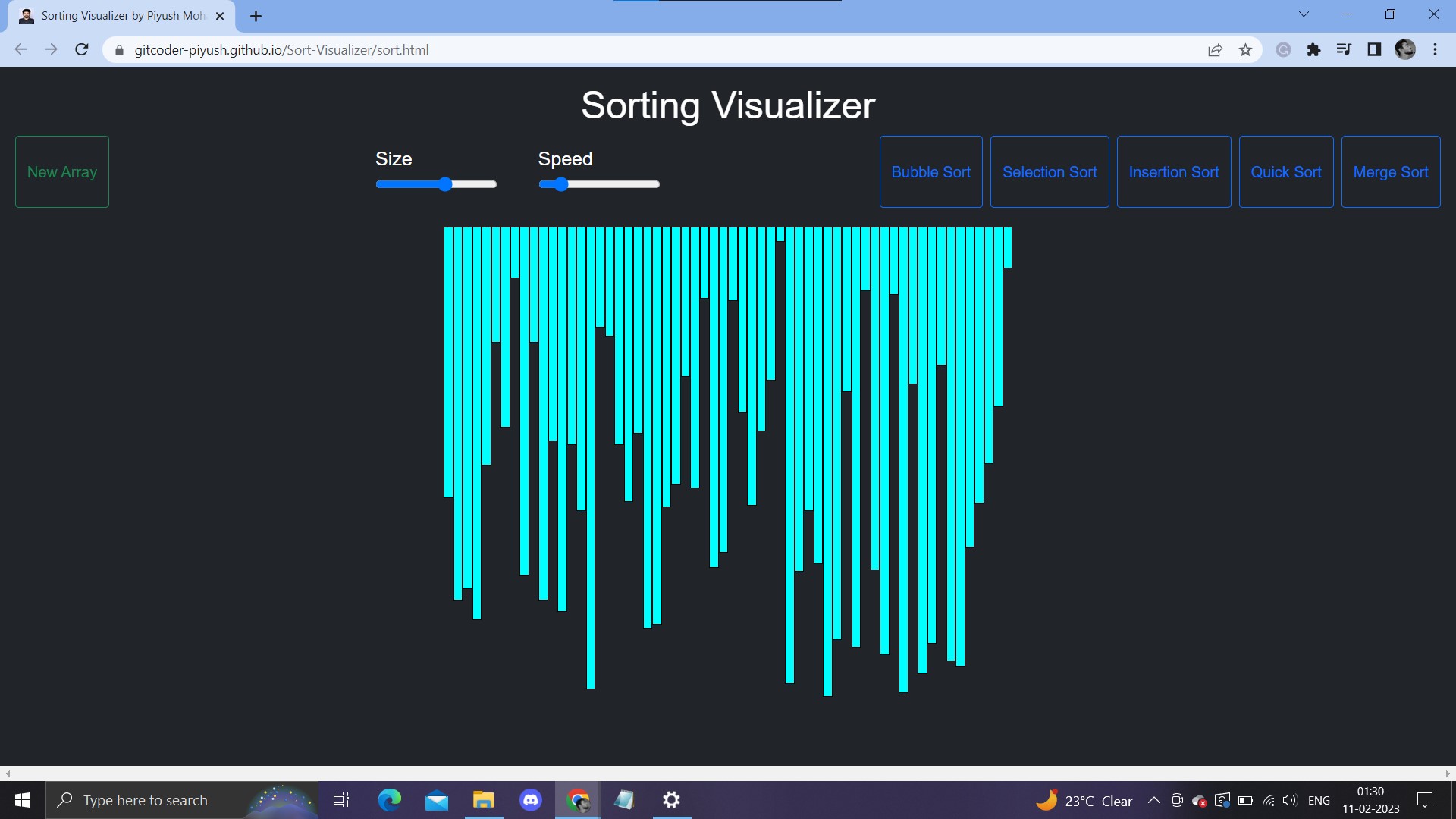
Task: Share this page icon
Action: tap(1215, 49)
